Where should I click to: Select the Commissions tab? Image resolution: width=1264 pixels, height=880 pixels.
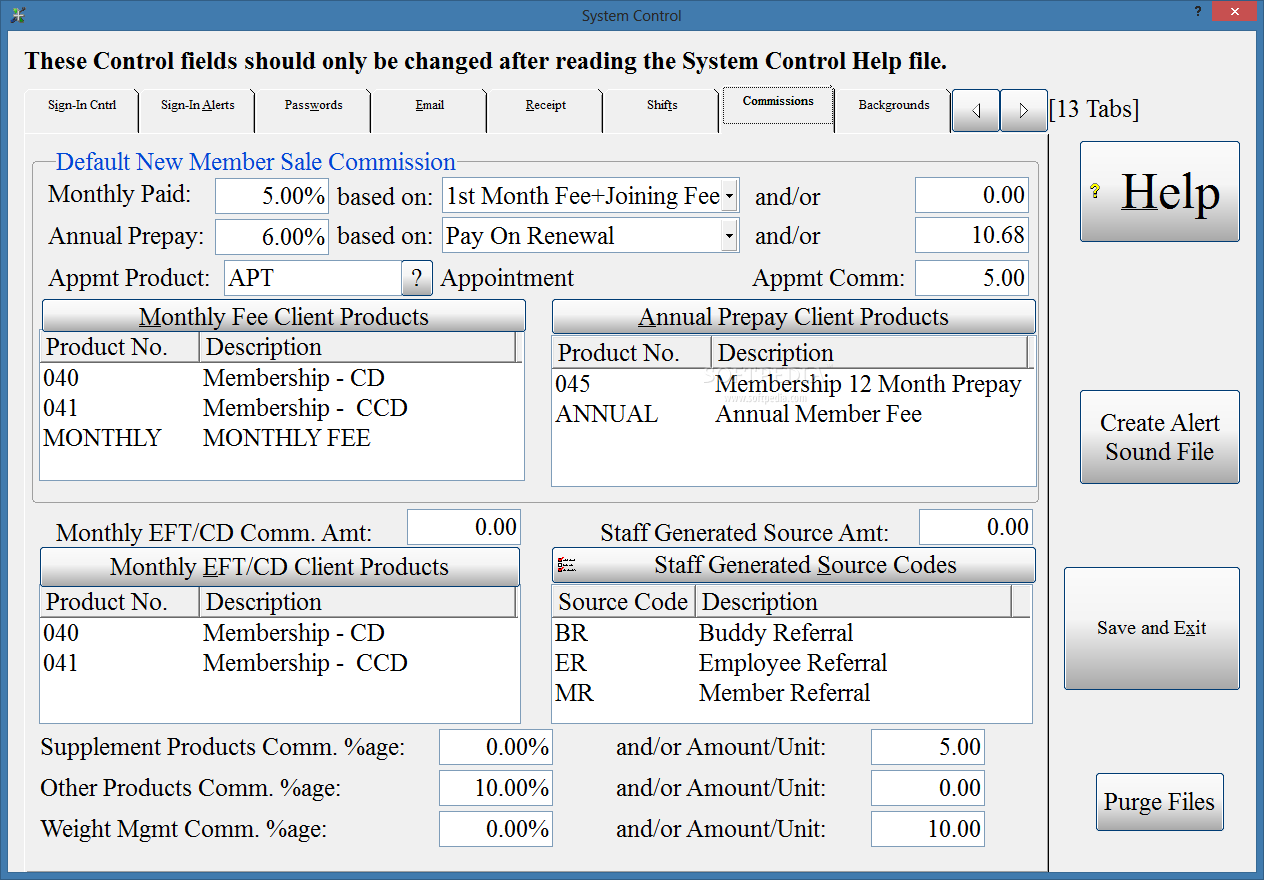778,107
